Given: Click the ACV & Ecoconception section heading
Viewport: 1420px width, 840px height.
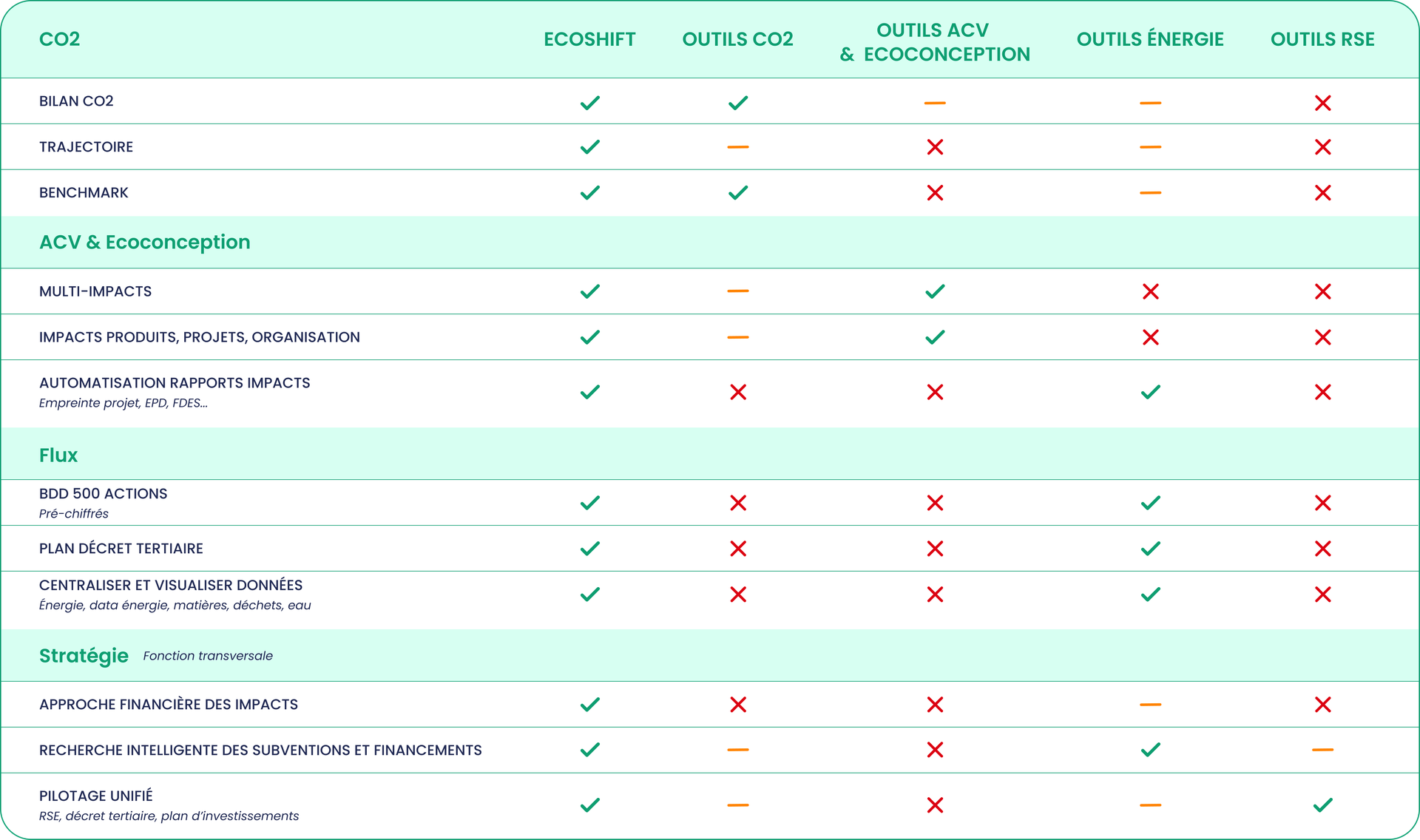Looking at the screenshot, I should pos(145,242).
